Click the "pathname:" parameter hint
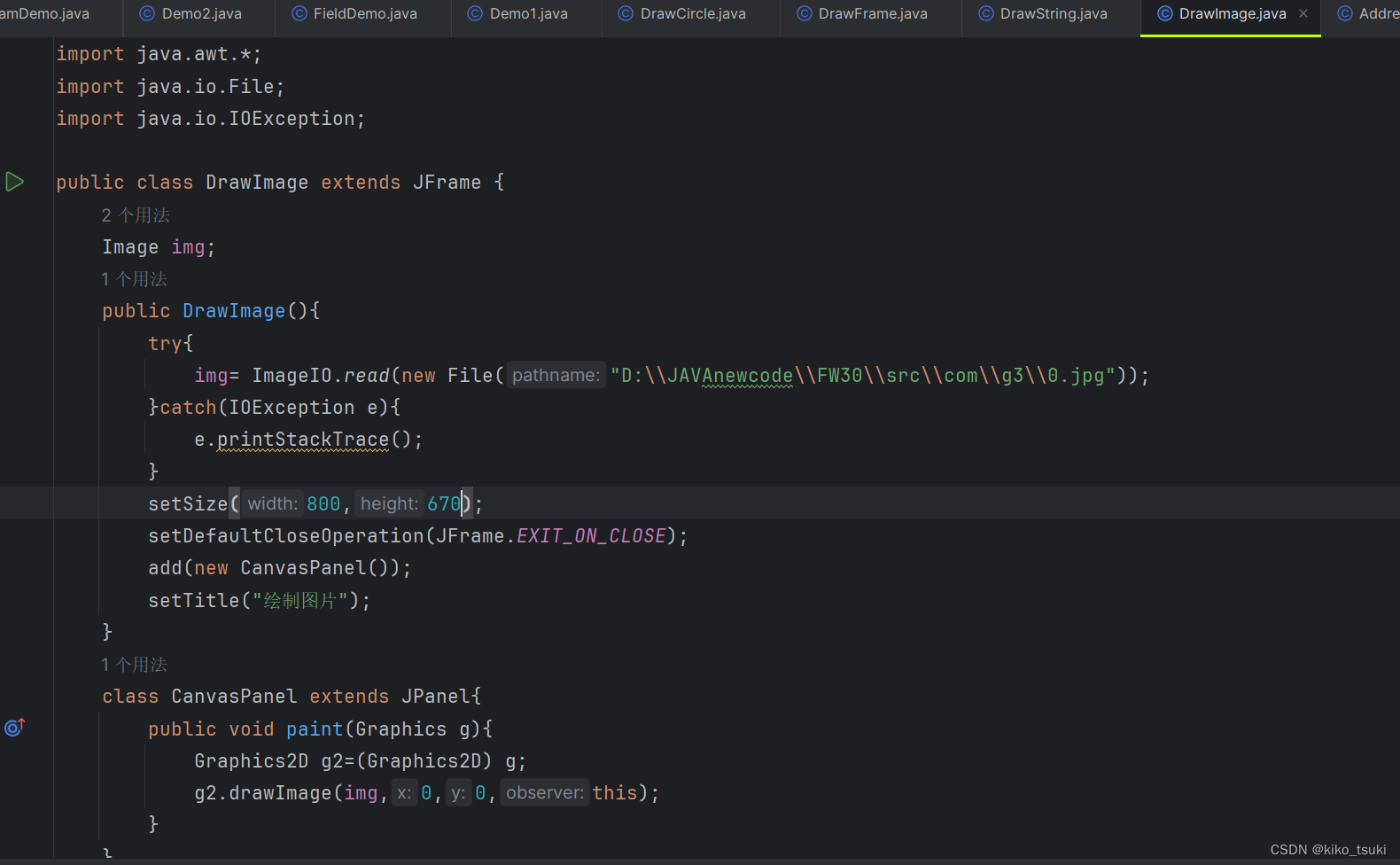The width and height of the screenshot is (1400, 865). [x=556, y=375]
